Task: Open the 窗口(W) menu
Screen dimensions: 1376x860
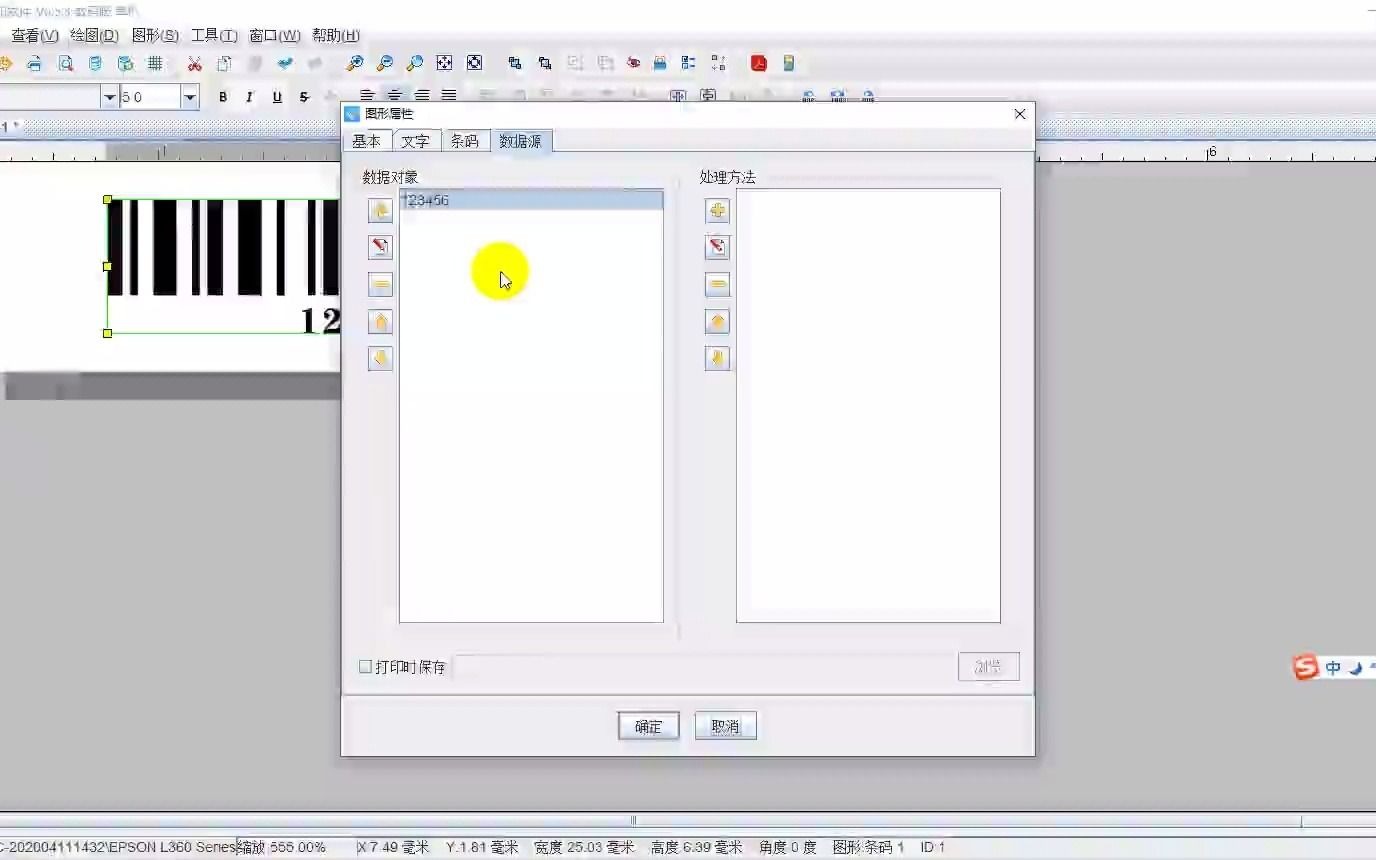Action: click(275, 35)
